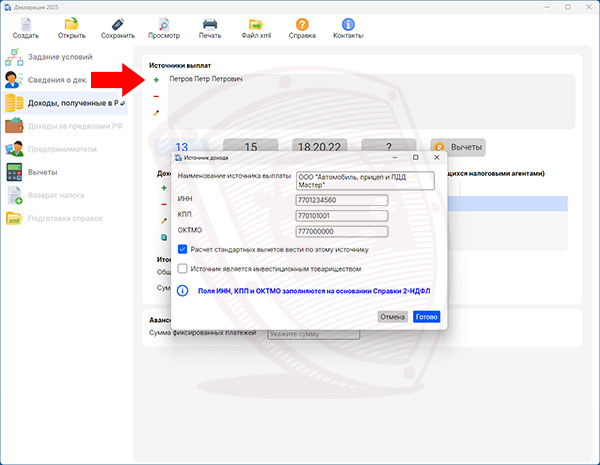The width and height of the screenshot is (600, 465).
Task: Select Петров Петр Петрович in the sources list
Action: [206, 78]
